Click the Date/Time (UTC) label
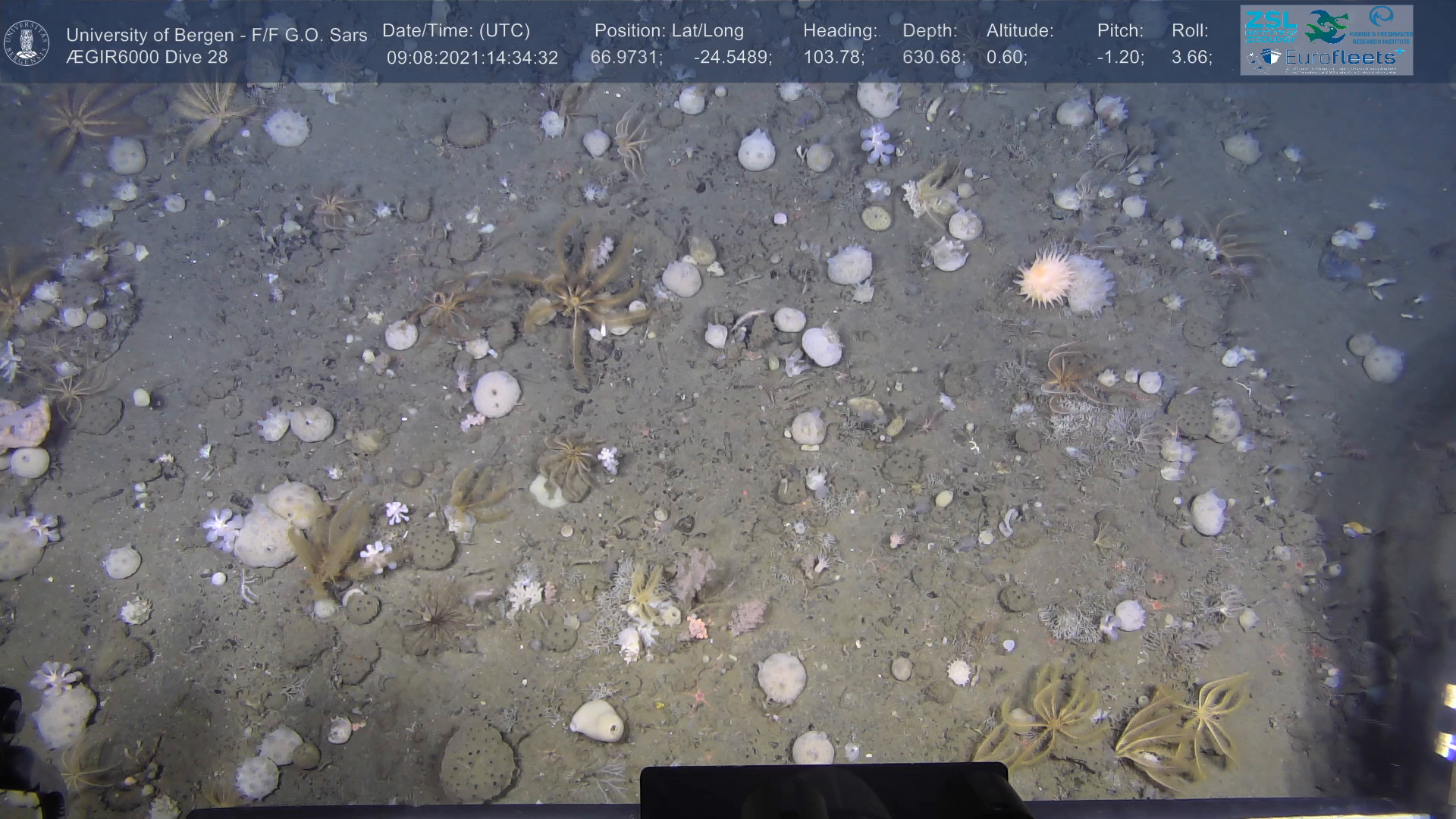1456x819 pixels. (456, 31)
